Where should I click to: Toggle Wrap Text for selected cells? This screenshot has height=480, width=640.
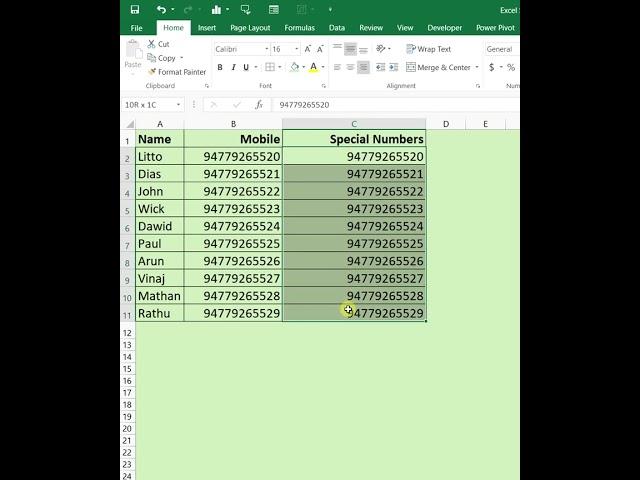tap(428, 49)
